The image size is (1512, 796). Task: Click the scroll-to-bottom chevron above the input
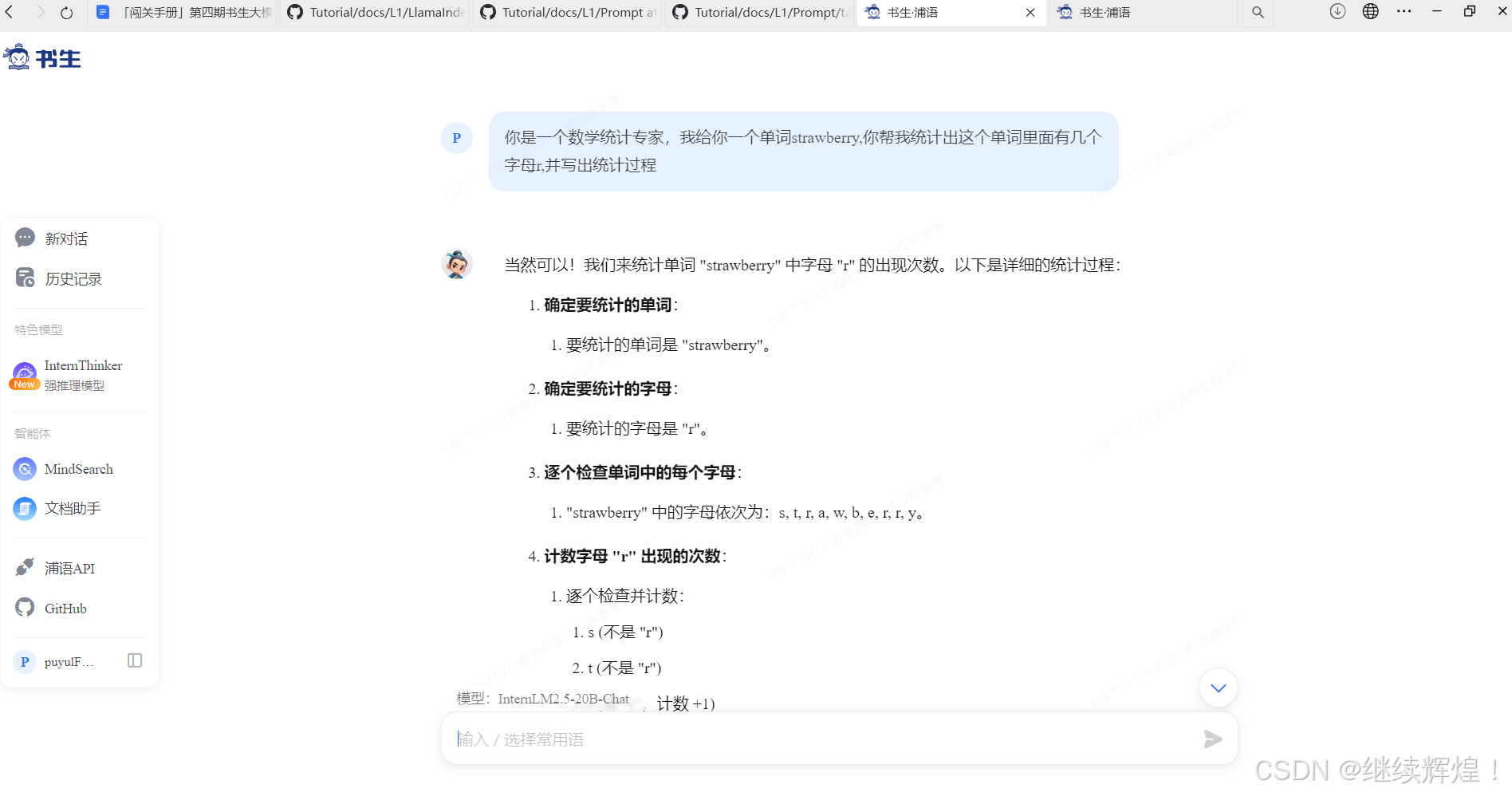pyautogui.click(x=1217, y=688)
